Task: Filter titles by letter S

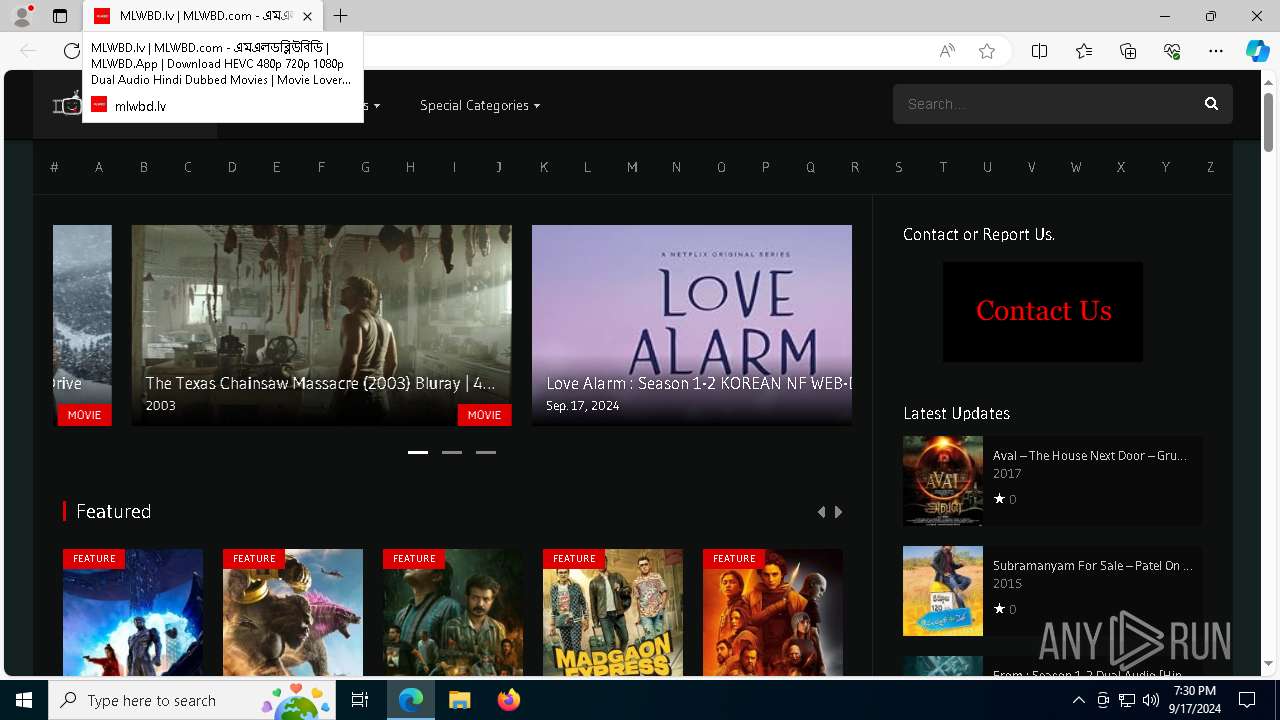Action: click(x=899, y=167)
